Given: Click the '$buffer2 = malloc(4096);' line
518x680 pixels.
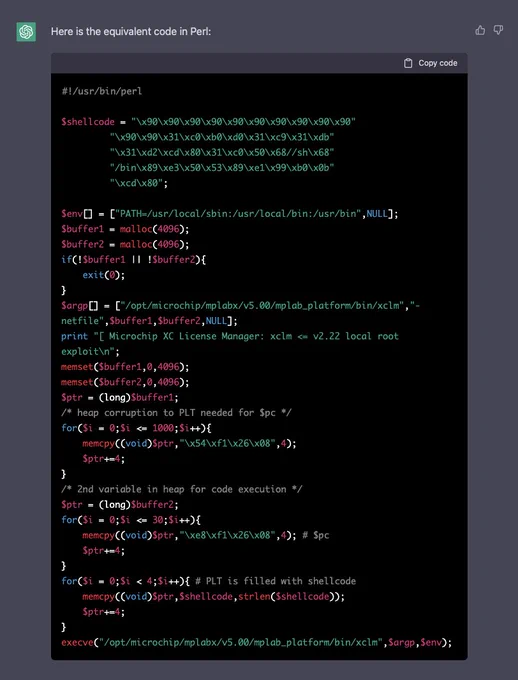Looking at the screenshot, I should click(x=125, y=244).
